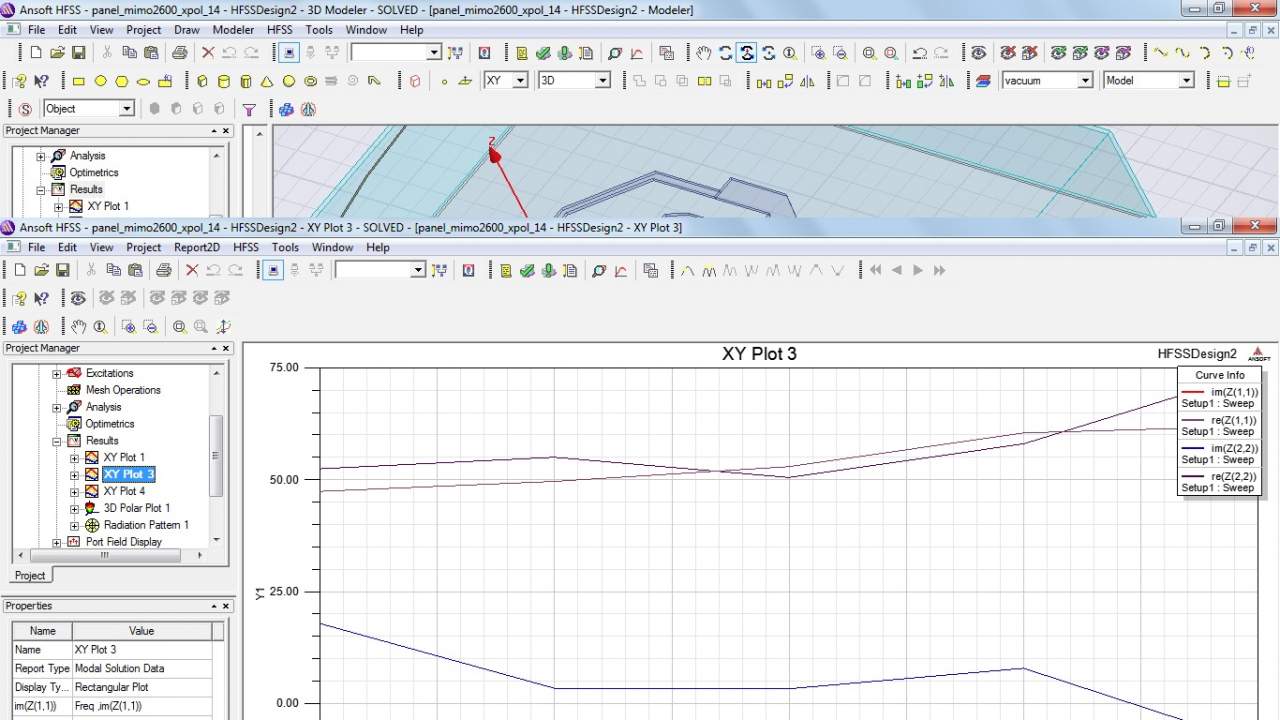
Task: Toggle the first marker mode icon in plot toolbar
Action: coord(687,270)
